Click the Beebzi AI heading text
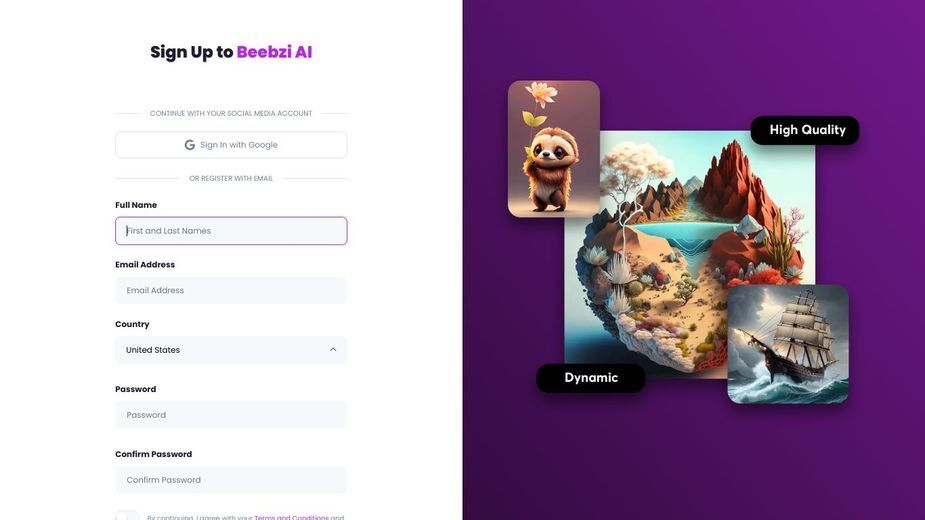The image size is (925, 520). click(274, 52)
